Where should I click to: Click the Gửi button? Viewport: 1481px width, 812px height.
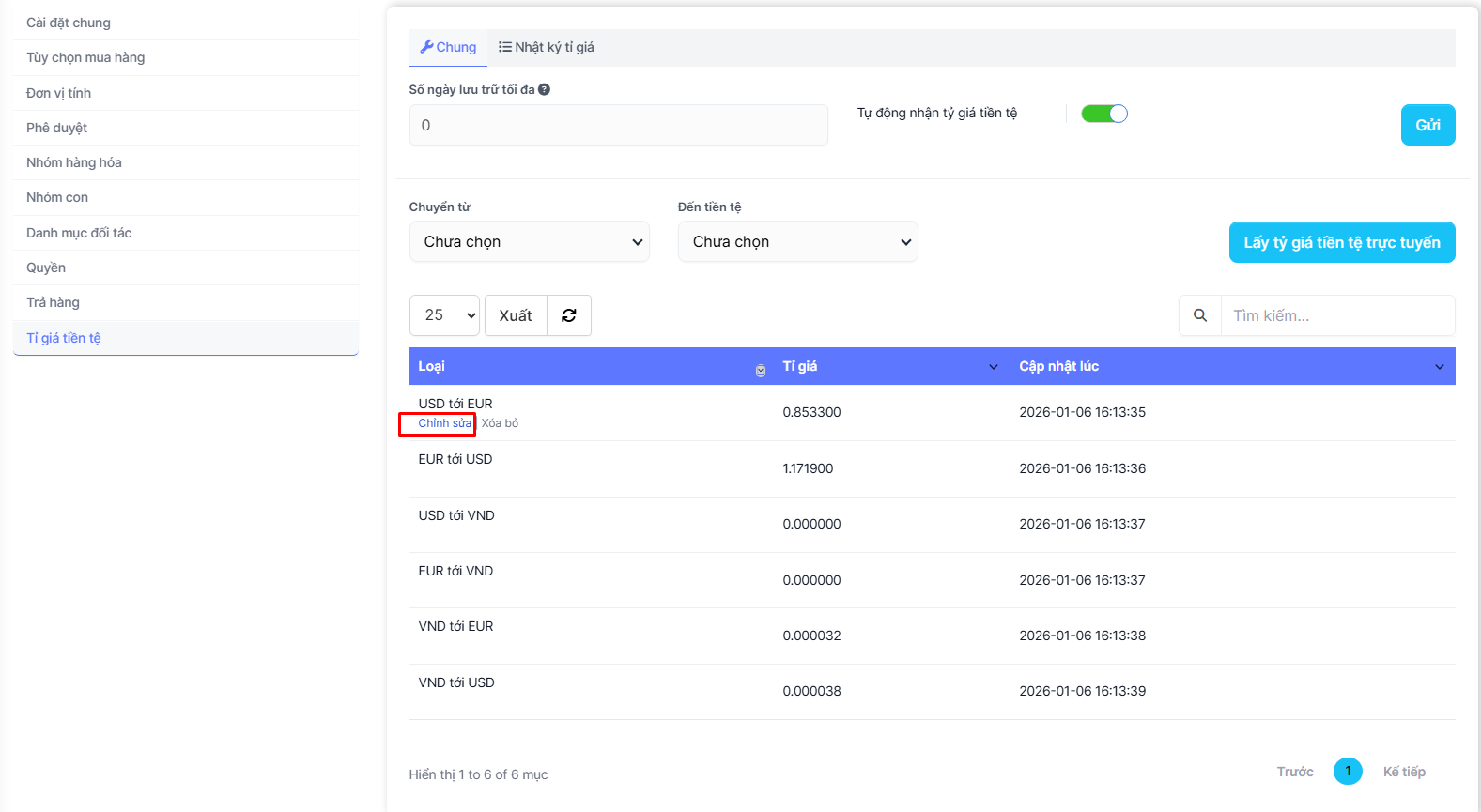[1427, 125]
